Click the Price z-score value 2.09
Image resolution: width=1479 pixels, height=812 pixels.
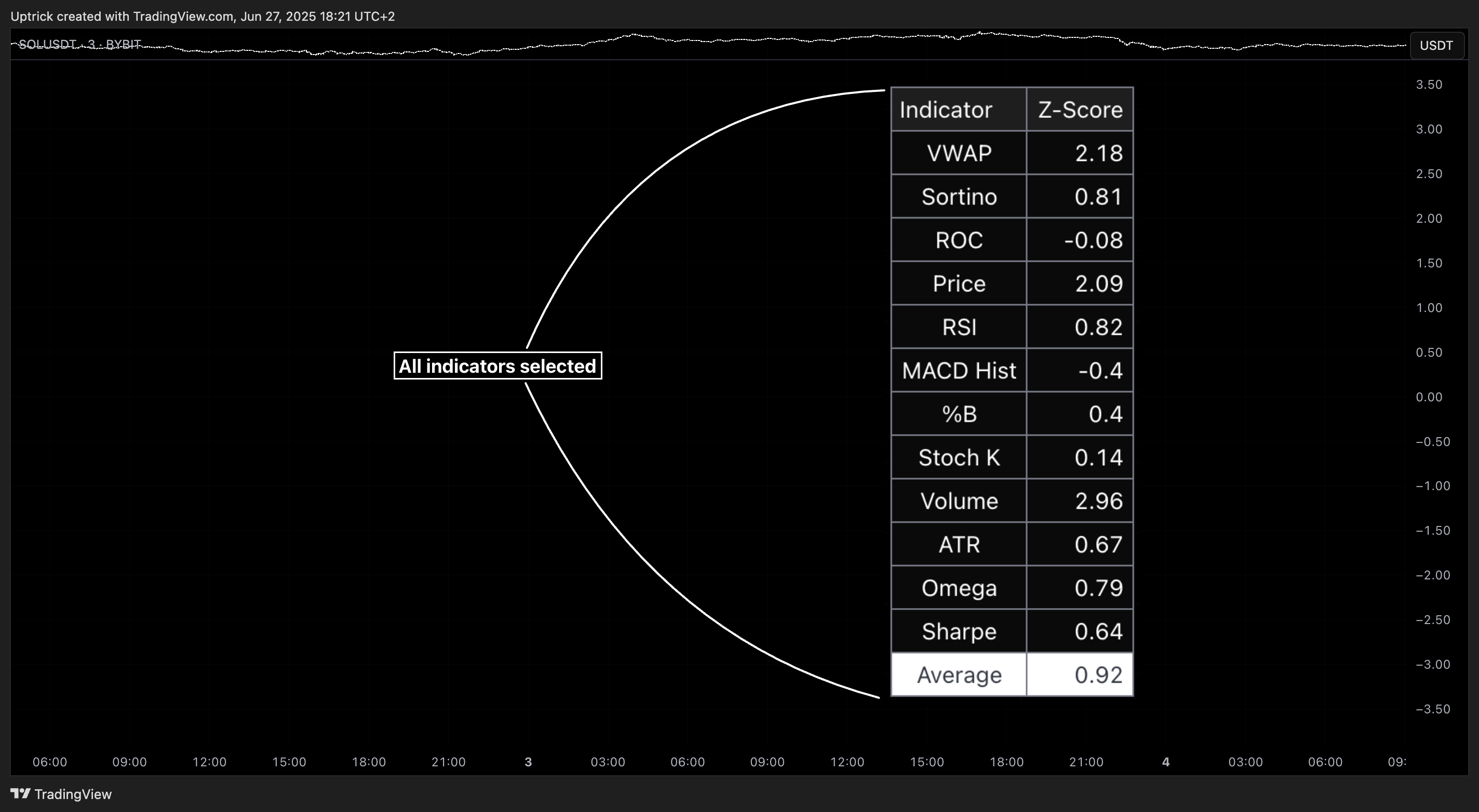coord(1080,283)
